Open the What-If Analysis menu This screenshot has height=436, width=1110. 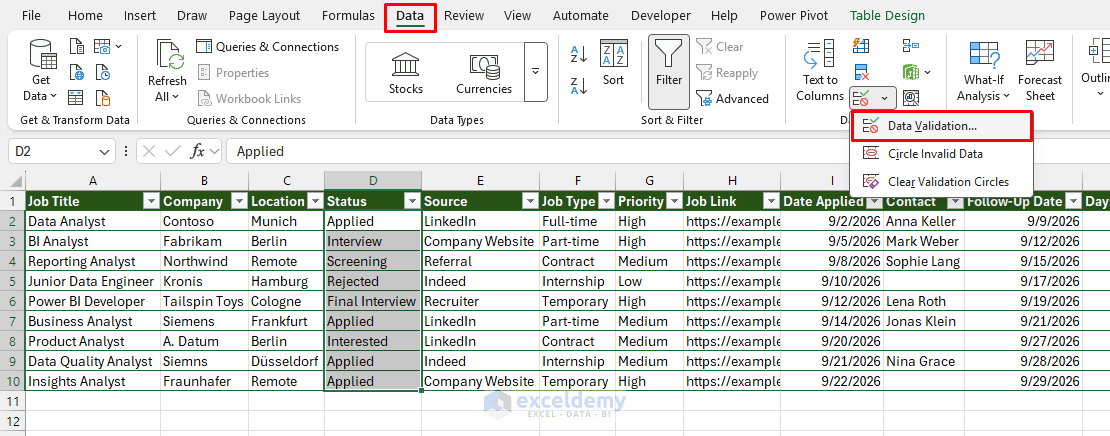coord(983,71)
